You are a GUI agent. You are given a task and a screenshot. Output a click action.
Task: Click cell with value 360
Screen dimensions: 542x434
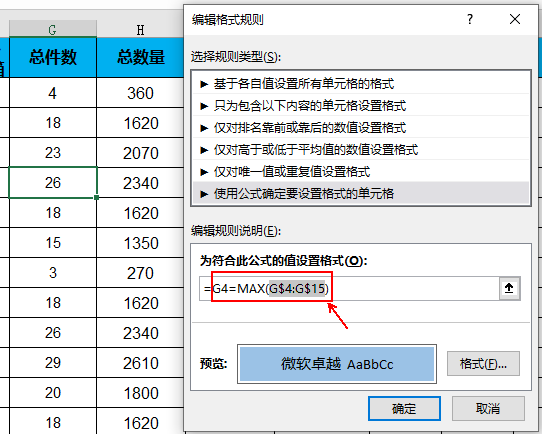(140, 93)
